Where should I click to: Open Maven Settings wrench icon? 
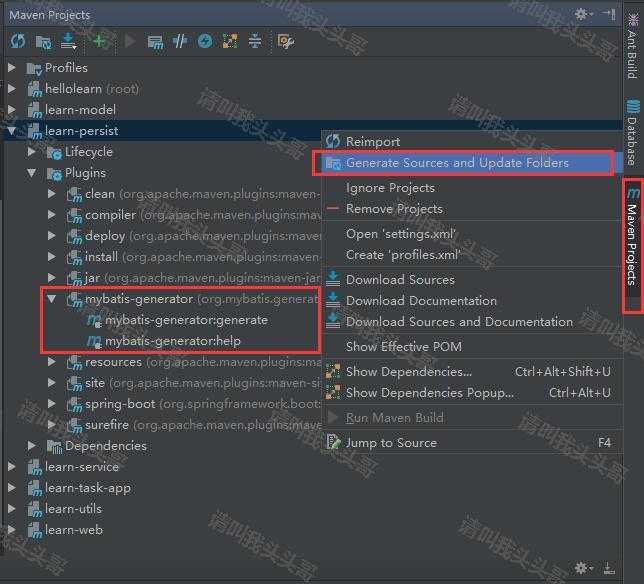[x=286, y=41]
